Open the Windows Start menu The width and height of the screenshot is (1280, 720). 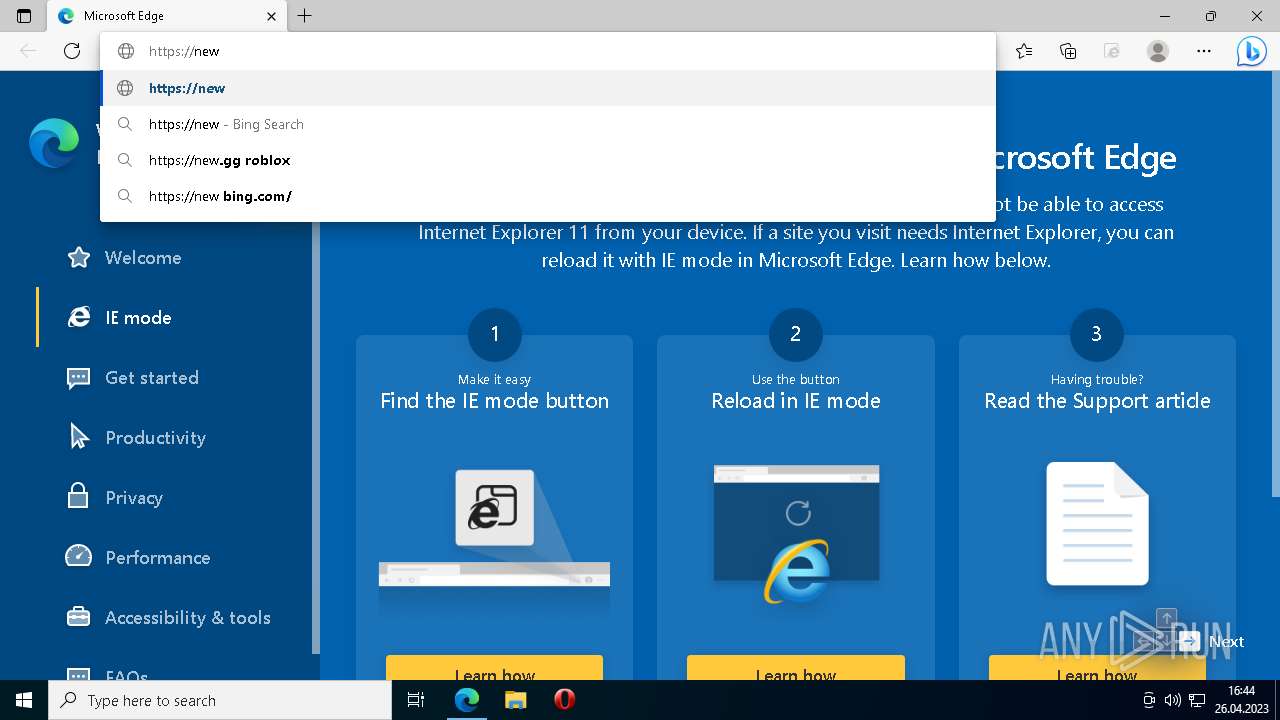[x=24, y=700]
